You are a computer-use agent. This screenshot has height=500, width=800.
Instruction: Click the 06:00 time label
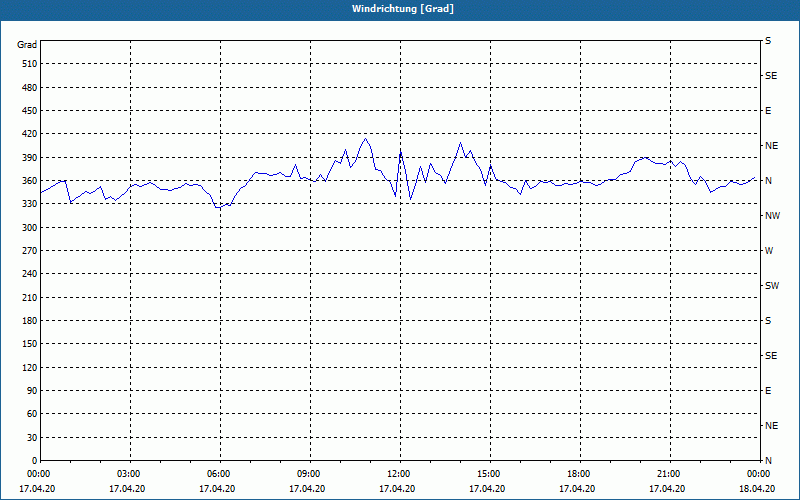pyautogui.click(x=220, y=474)
